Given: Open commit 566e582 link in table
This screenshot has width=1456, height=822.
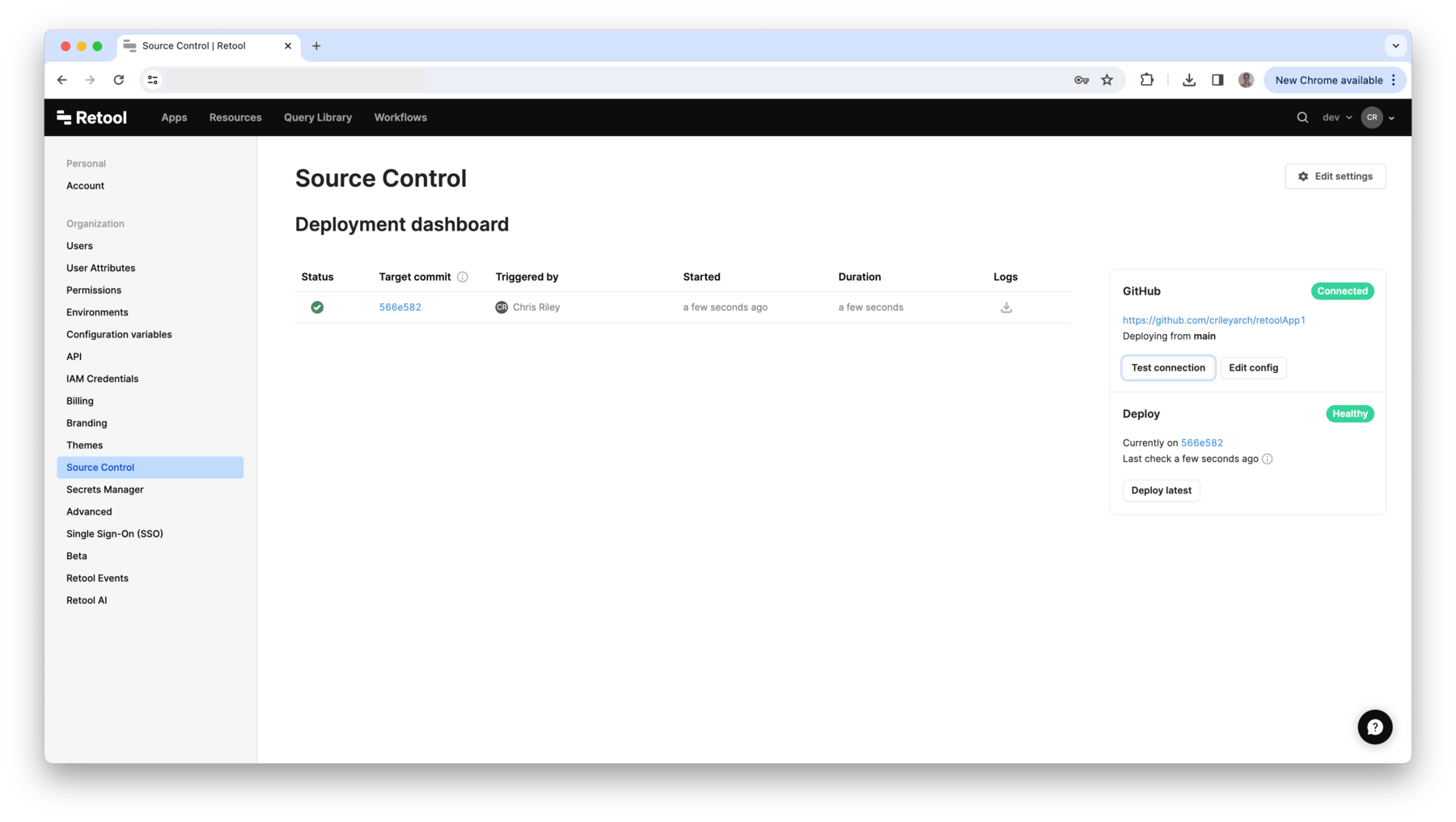Looking at the screenshot, I should (x=400, y=307).
